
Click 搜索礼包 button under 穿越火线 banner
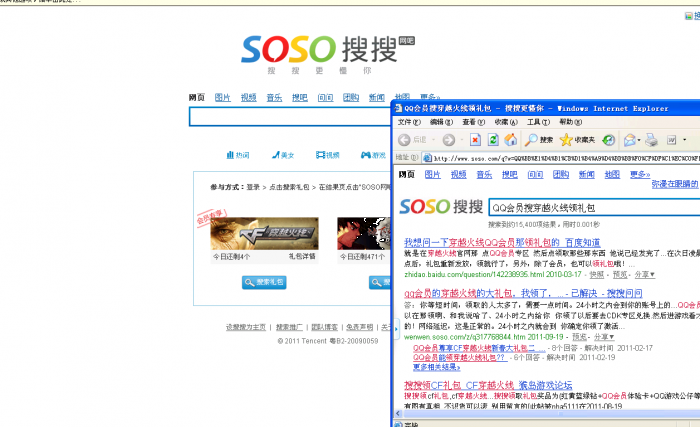click(x=264, y=282)
